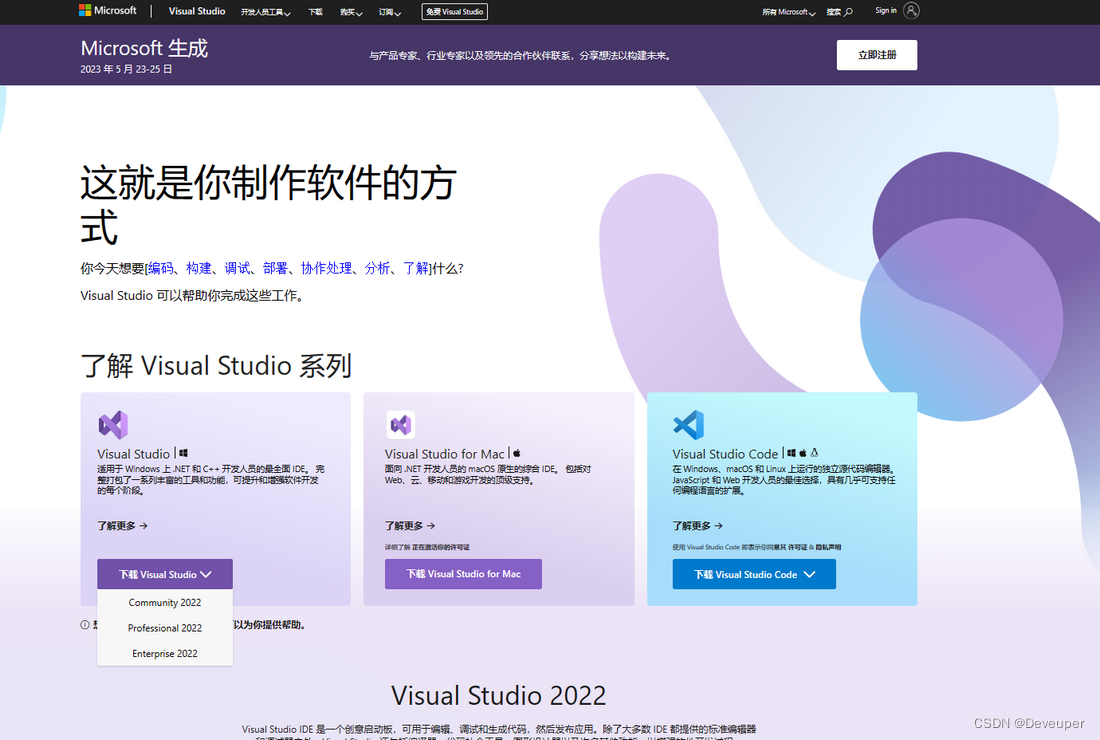The image size is (1100, 740).
Task: Click the 了解 link in the tagline
Action: coord(415,268)
